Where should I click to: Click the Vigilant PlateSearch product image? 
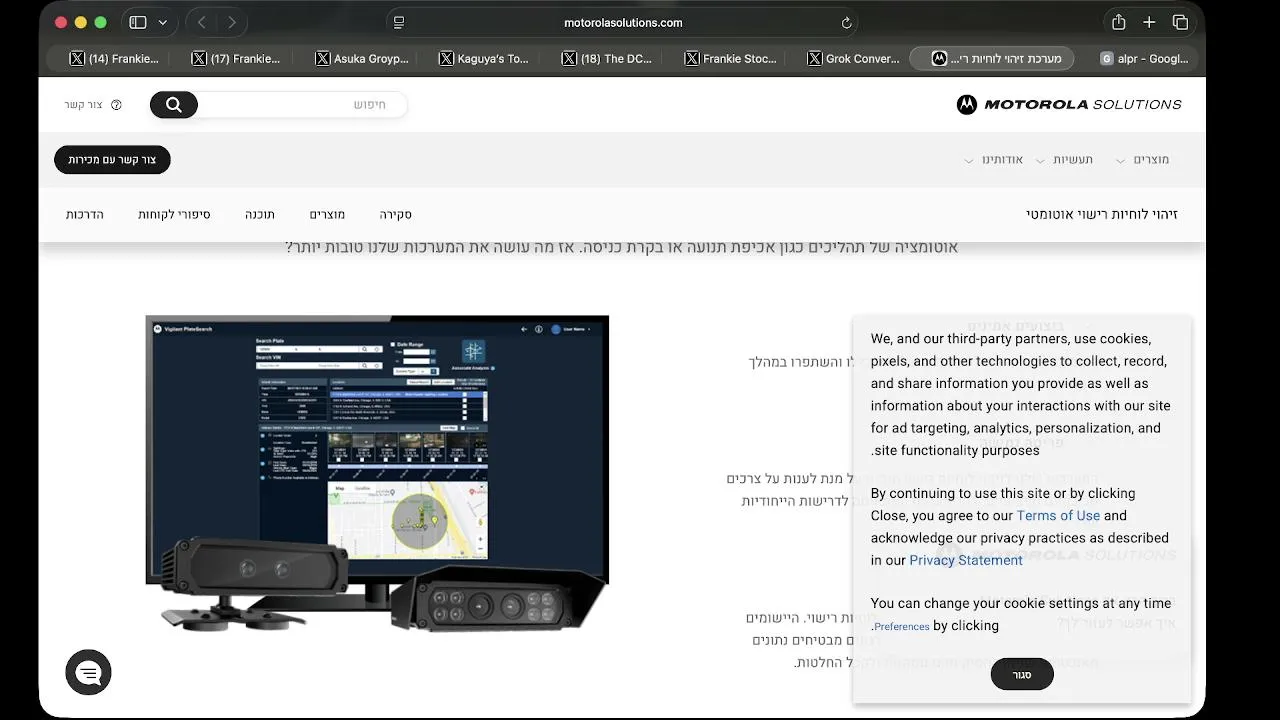[377, 473]
